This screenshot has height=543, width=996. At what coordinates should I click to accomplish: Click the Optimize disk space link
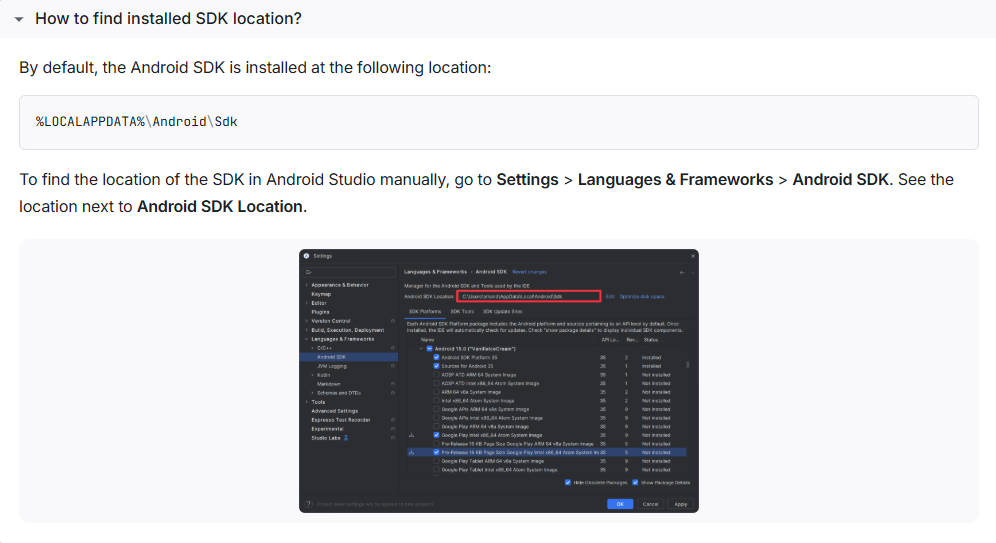[x=642, y=297]
